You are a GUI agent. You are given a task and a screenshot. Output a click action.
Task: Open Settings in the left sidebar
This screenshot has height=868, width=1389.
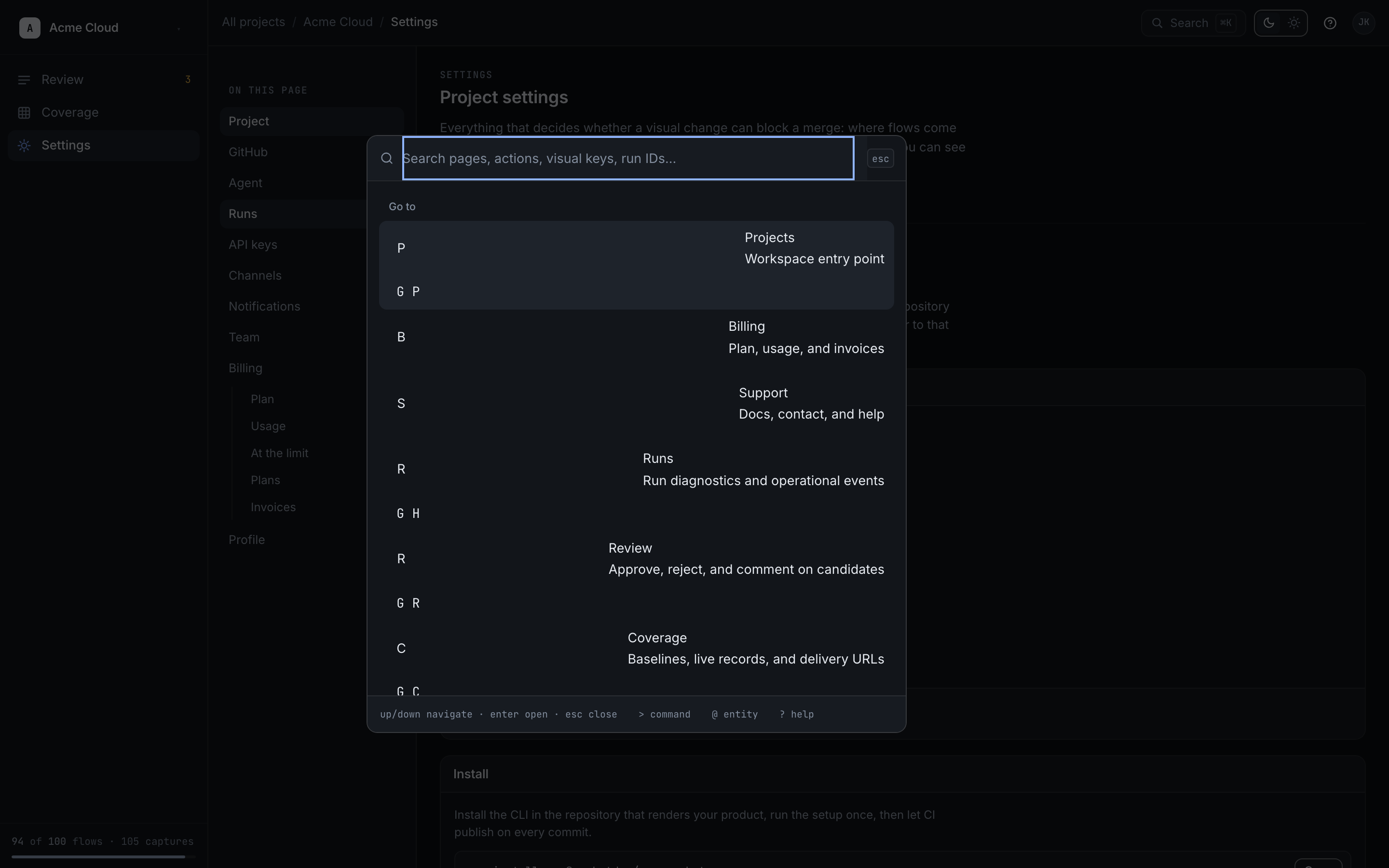pos(104,145)
